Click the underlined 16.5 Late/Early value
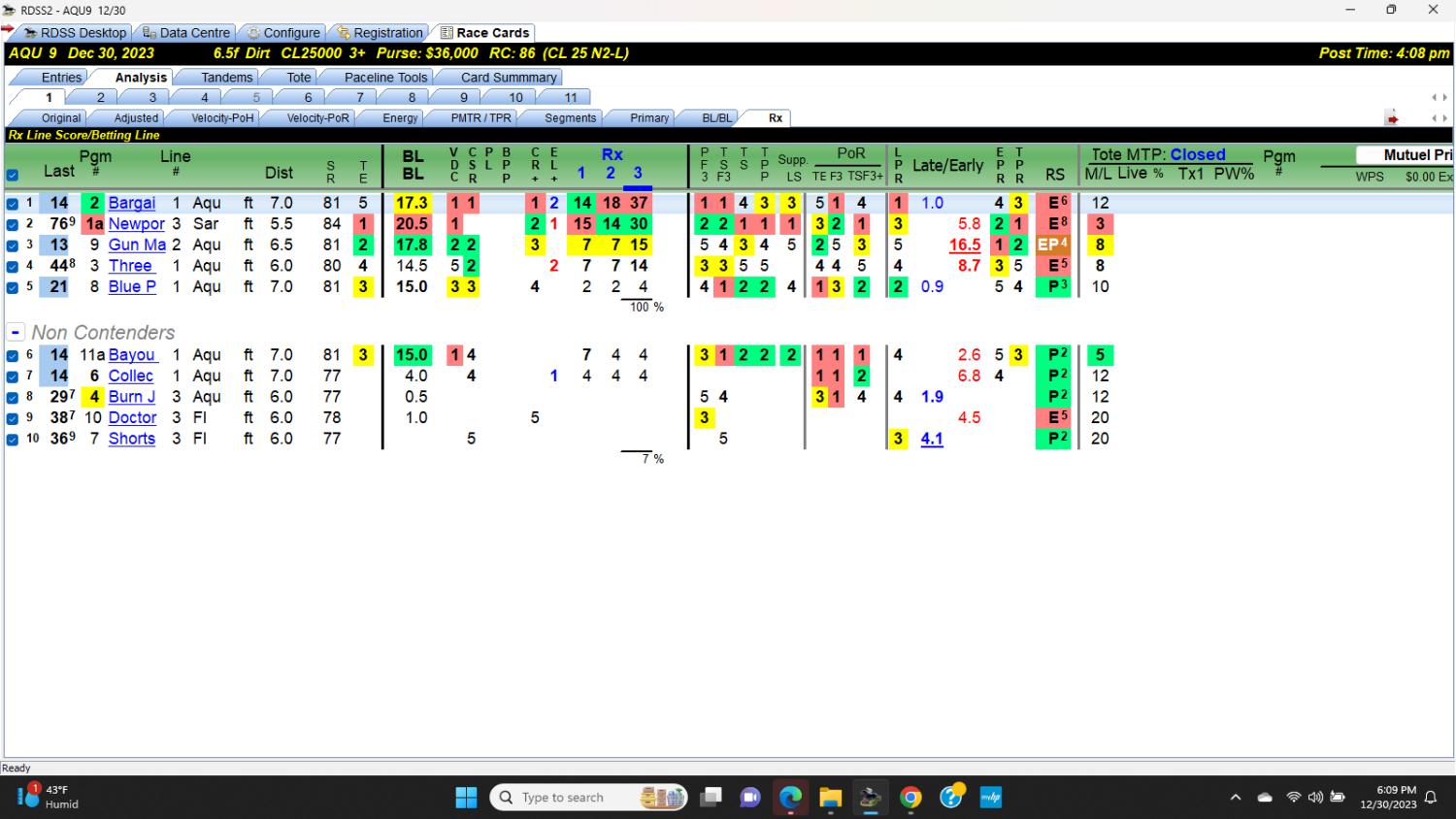Screen dimensions: 1456x819 [x=965, y=246]
